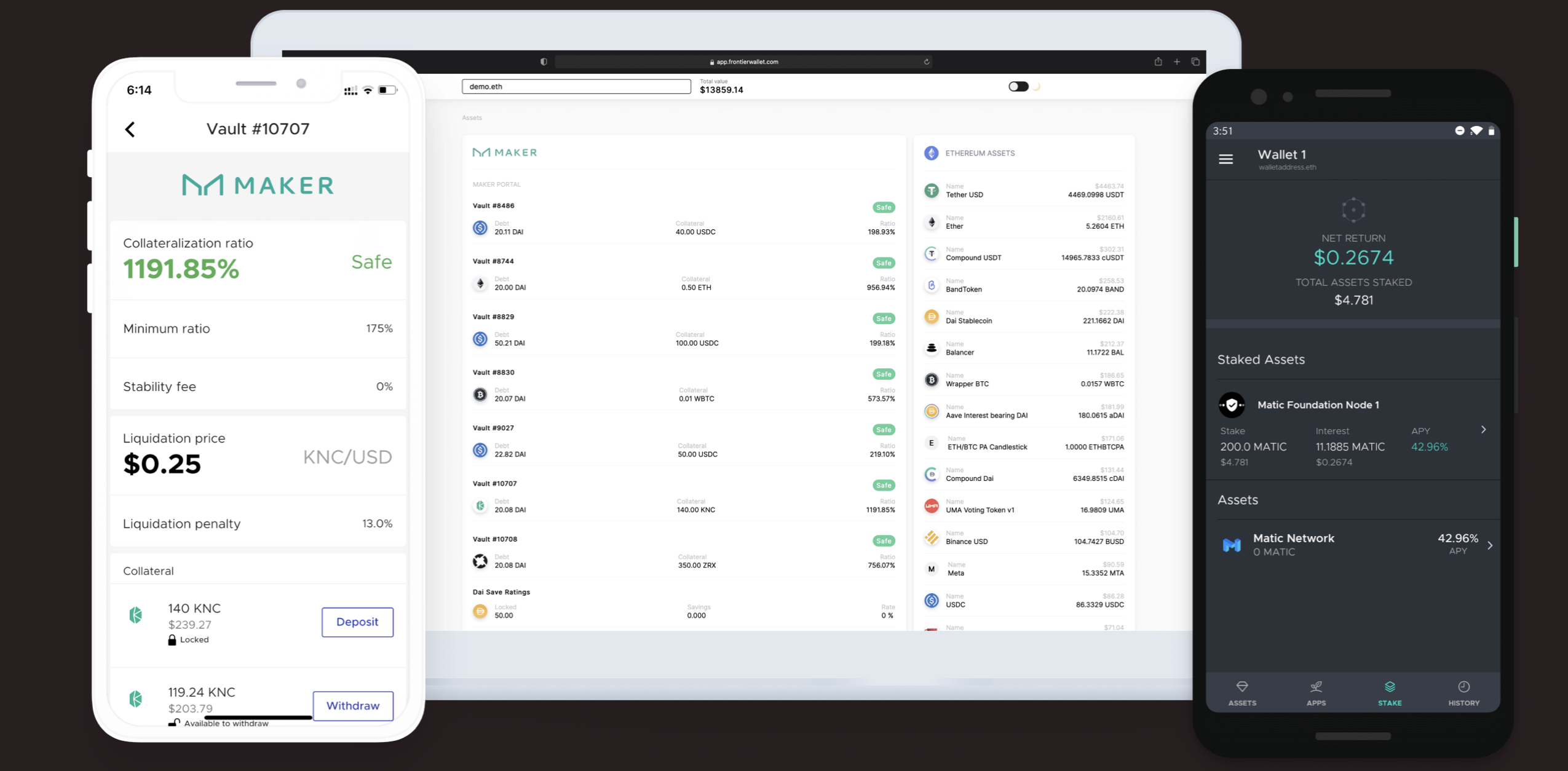
Task: Click '5.2604 ETH' balance value
Action: point(1104,226)
